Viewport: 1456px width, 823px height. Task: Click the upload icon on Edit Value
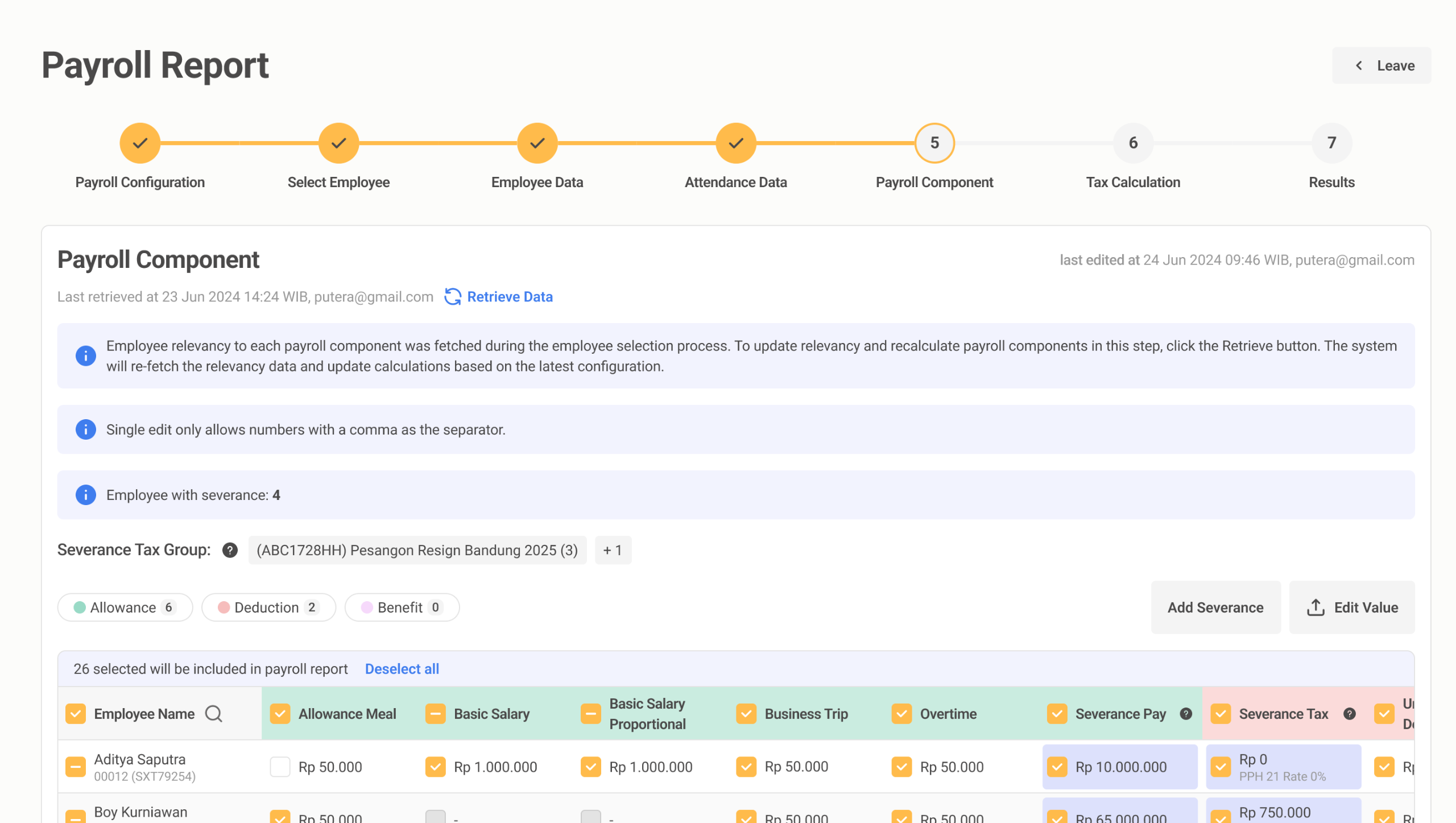click(x=1316, y=607)
